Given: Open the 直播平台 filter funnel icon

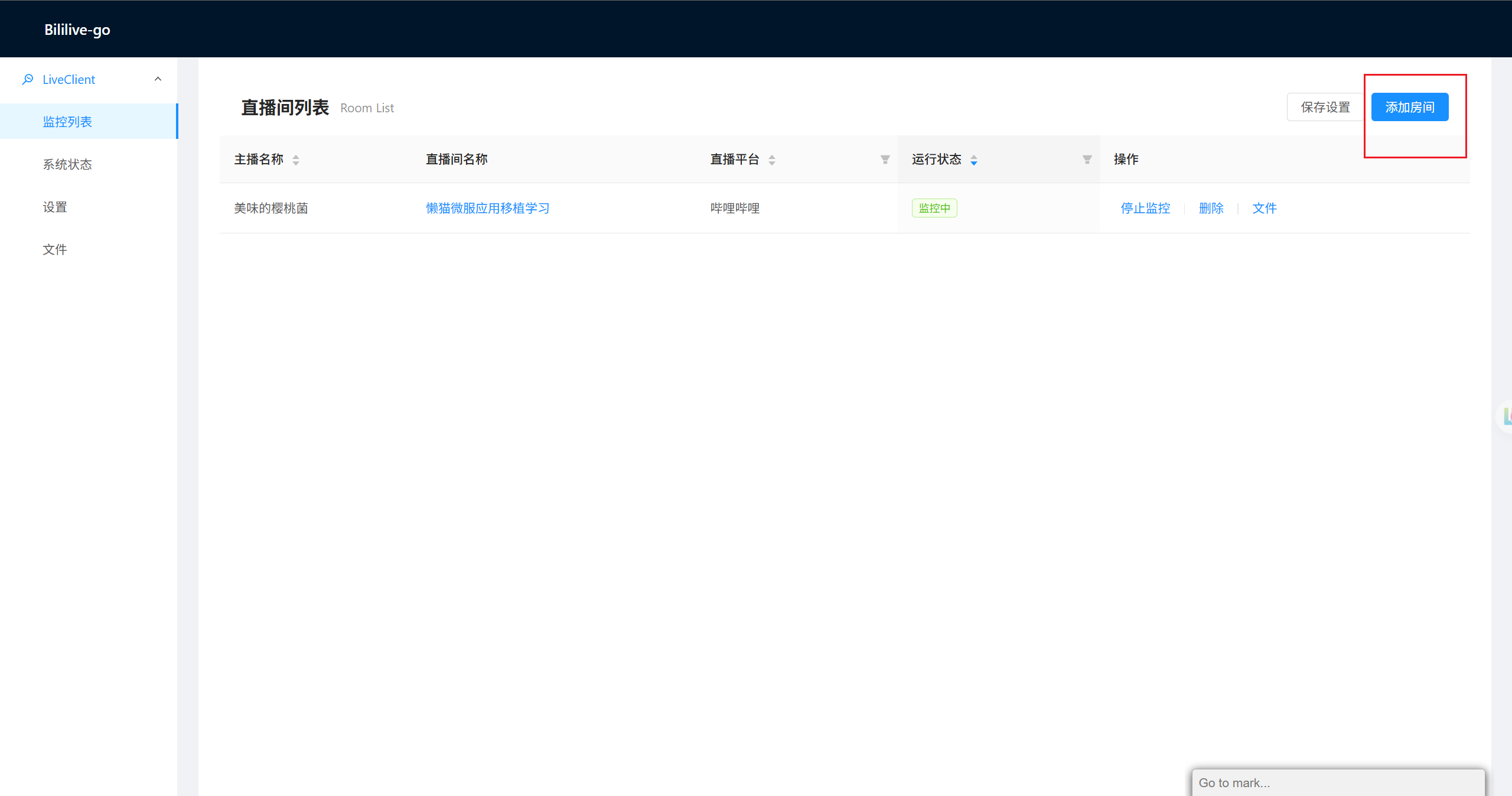Looking at the screenshot, I should [x=885, y=160].
